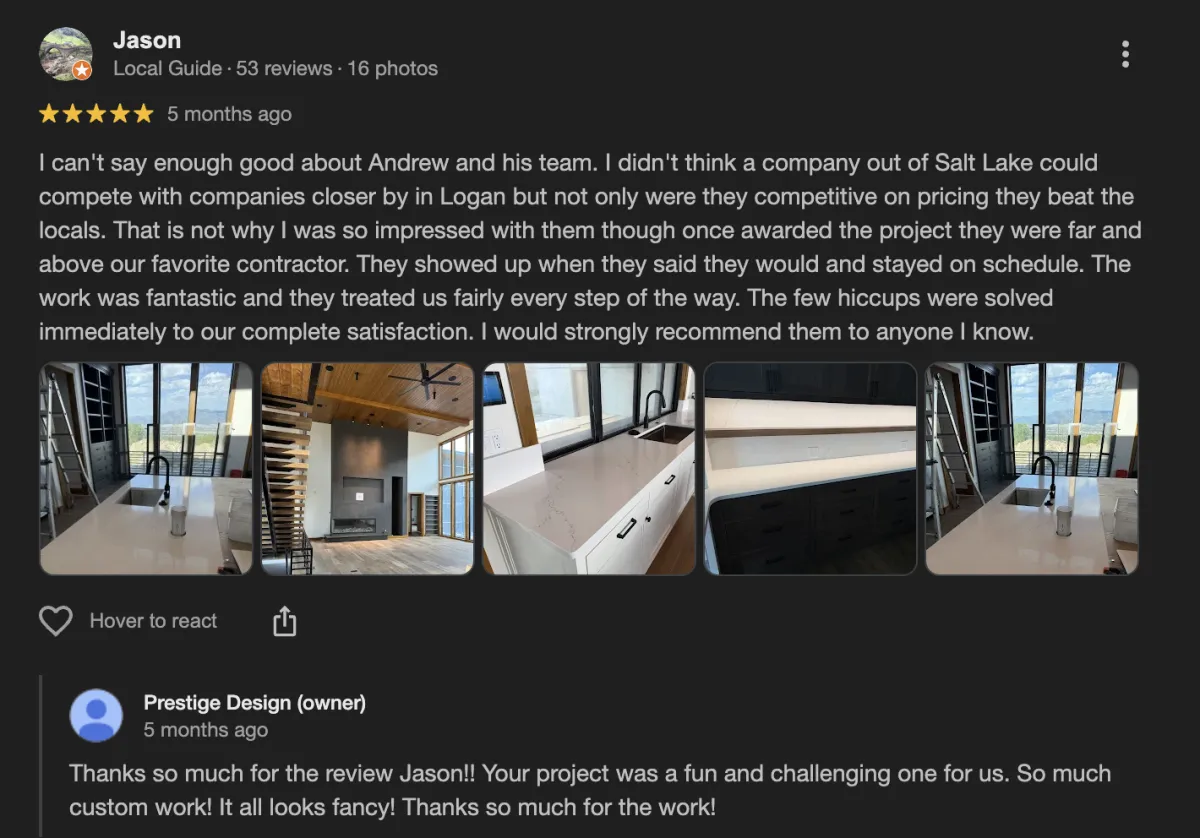Viewport: 1200px width, 838px height.
Task: Click Jason's review text paragraph
Action: pyautogui.click(x=590, y=247)
